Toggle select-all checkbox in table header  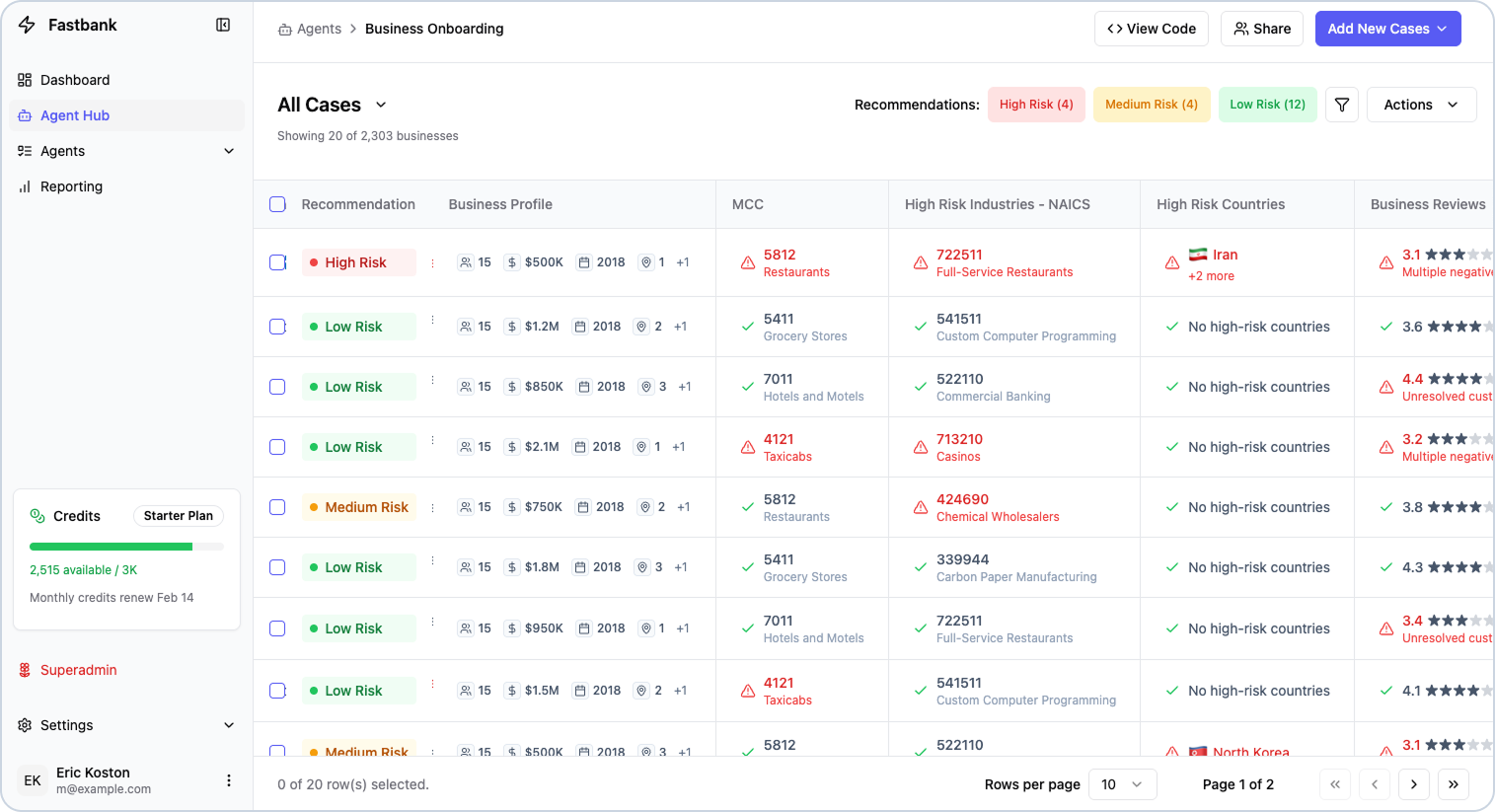(x=277, y=204)
